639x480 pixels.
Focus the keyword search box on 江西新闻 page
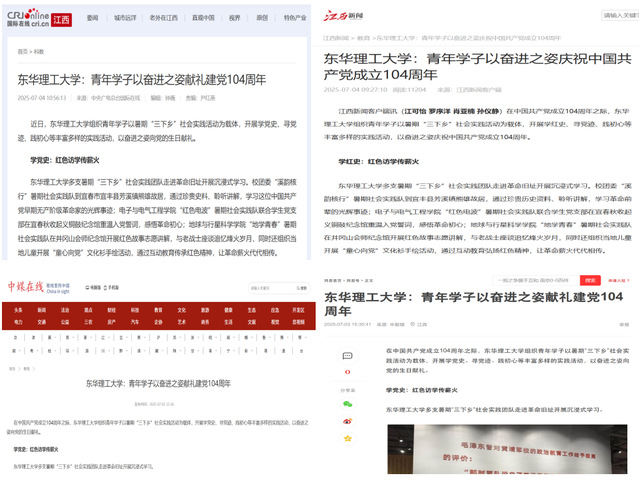620,15
